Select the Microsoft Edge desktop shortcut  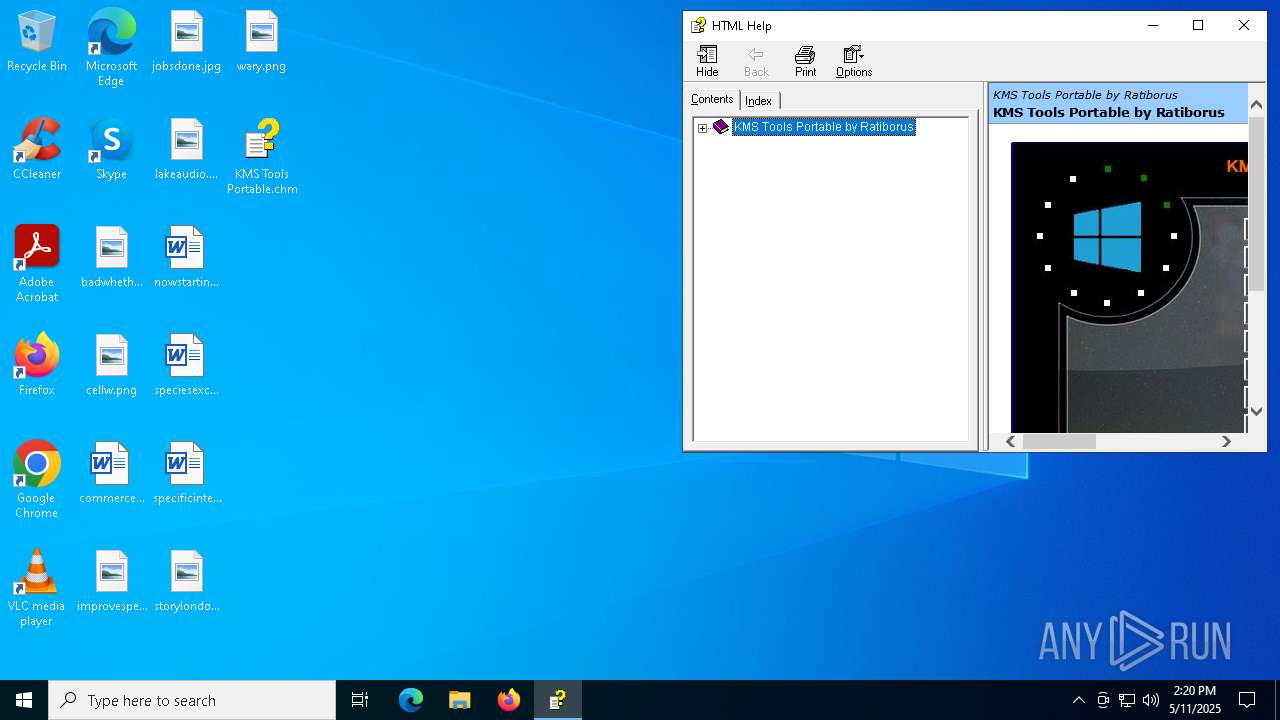point(111,48)
